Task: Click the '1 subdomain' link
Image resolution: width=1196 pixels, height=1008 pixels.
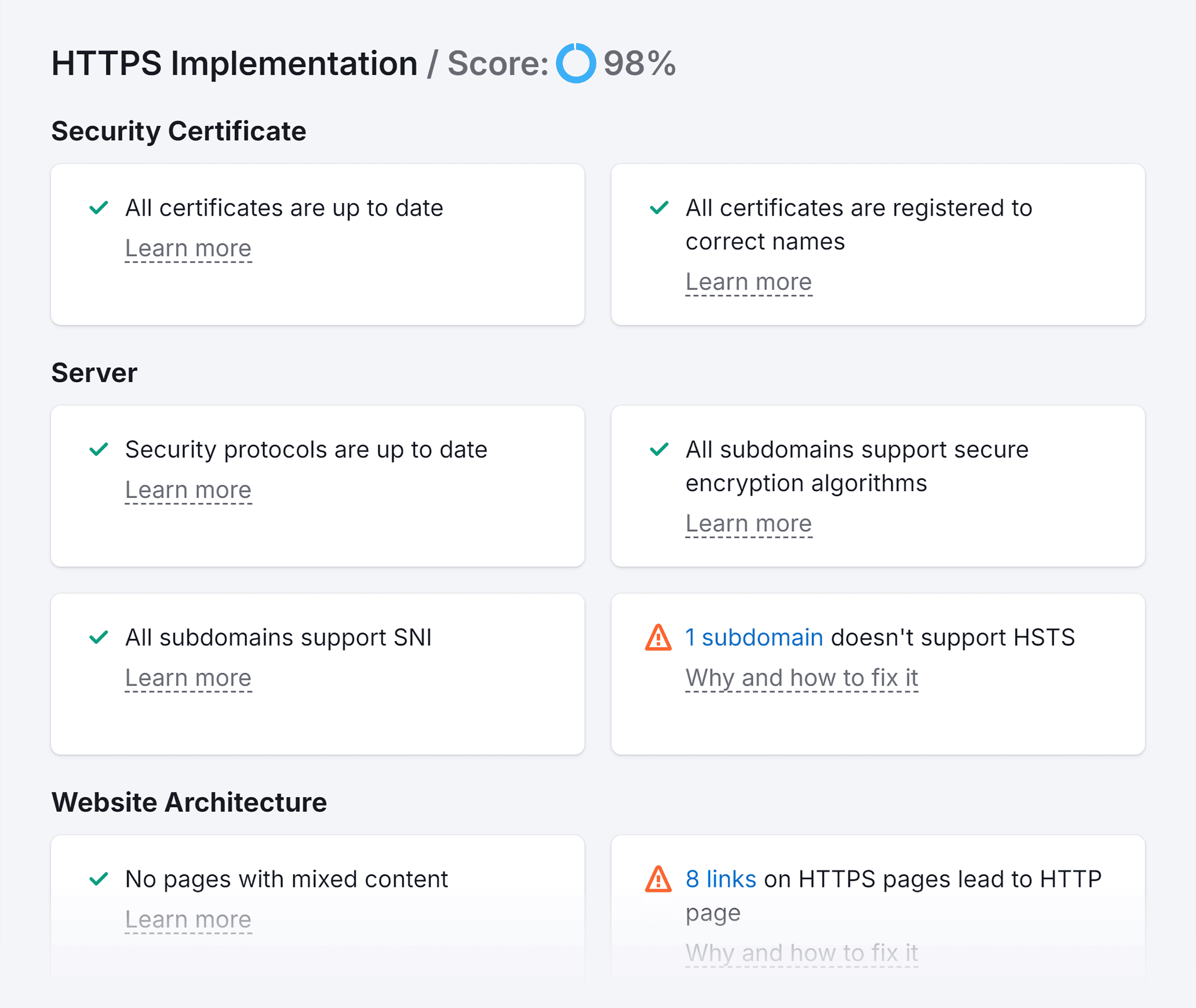Action: (x=754, y=638)
